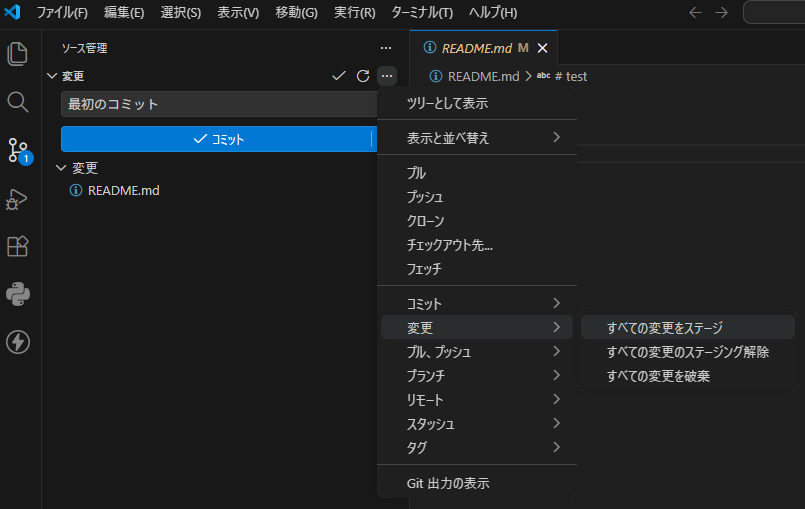Choose すべての変更を破棄 menu entry
Viewport: 805px width, 509px height.
point(658,376)
